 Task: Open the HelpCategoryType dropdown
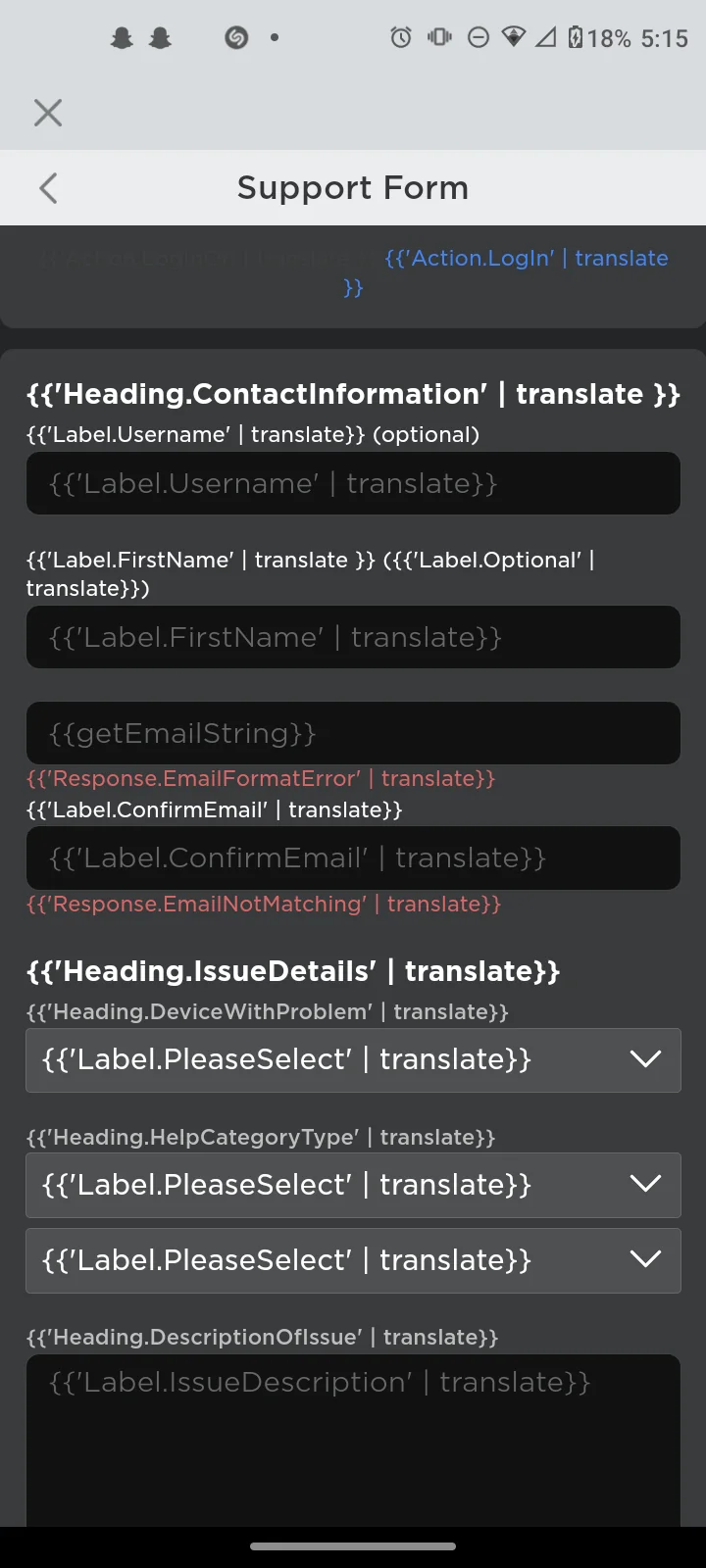(353, 1185)
